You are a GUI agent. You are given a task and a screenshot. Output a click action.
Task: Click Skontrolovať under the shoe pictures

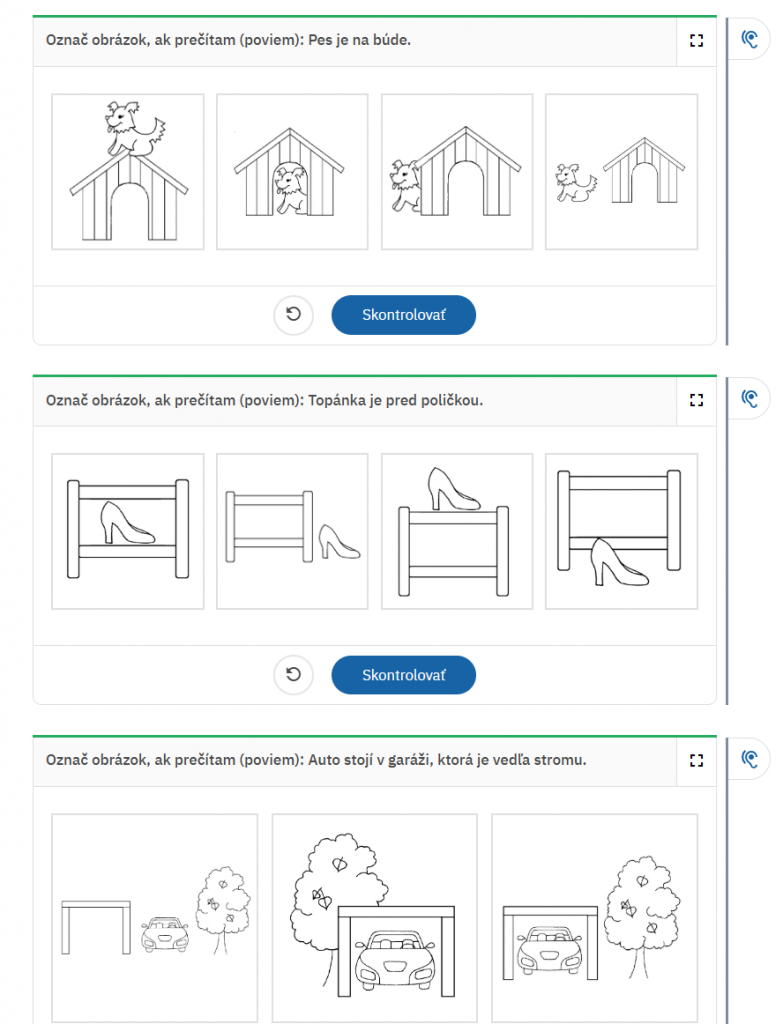[404, 675]
